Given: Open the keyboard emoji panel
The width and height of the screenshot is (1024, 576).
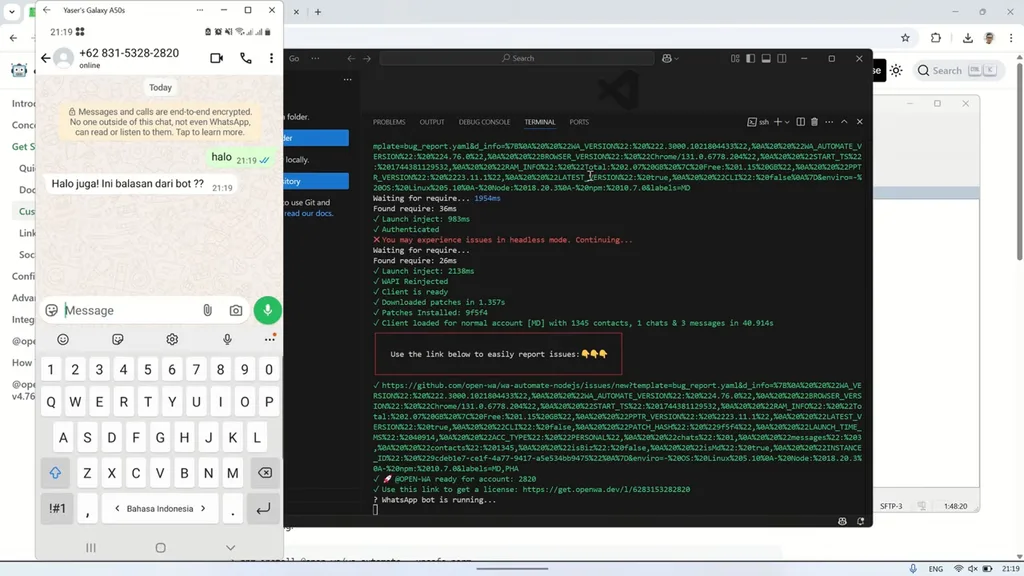Looking at the screenshot, I should click(63, 340).
